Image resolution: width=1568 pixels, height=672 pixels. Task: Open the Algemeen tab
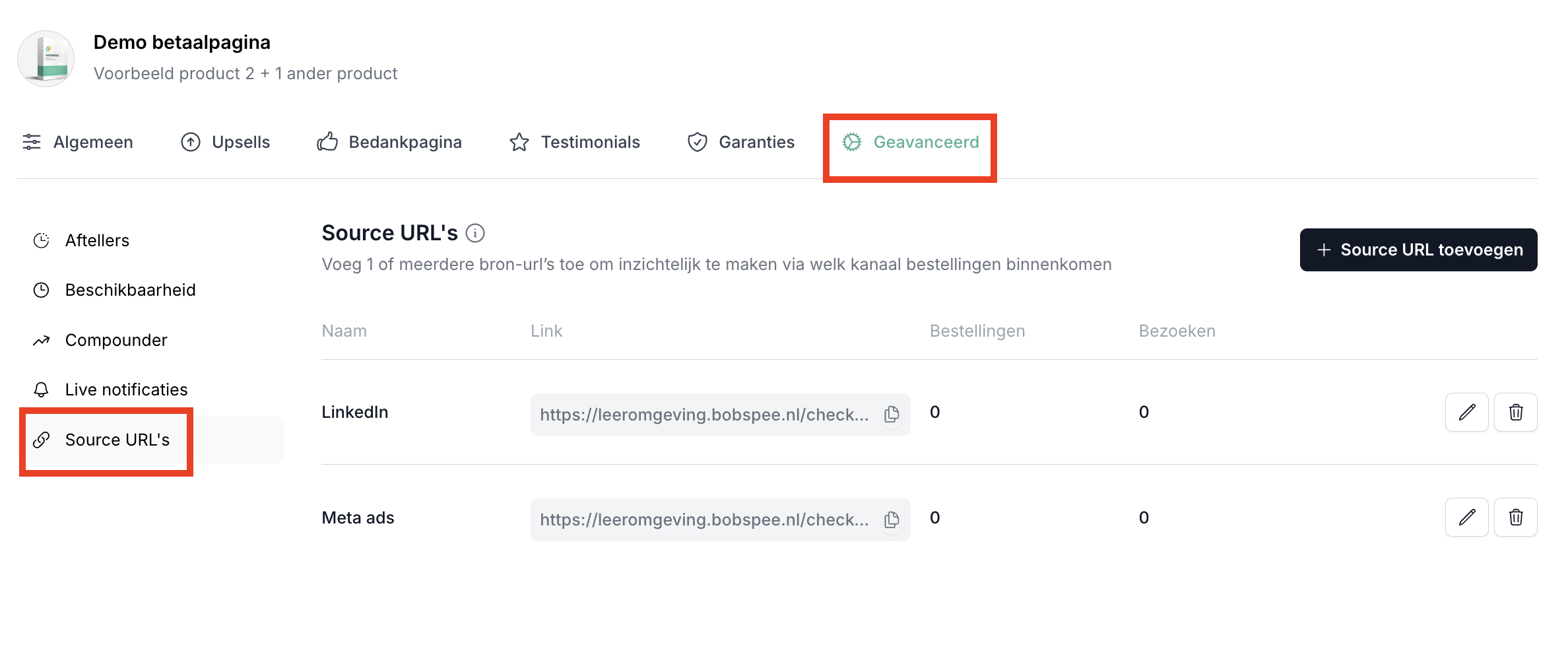tap(78, 142)
